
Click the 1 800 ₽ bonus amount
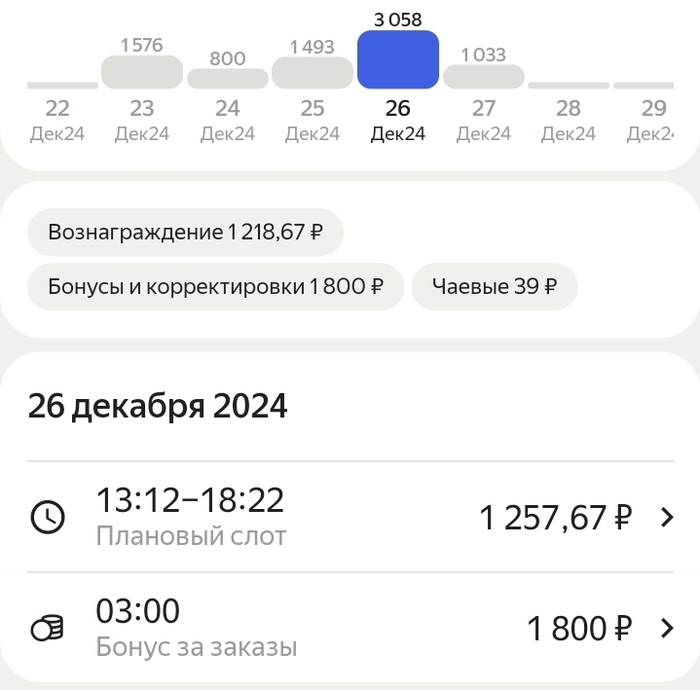(x=579, y=629)
